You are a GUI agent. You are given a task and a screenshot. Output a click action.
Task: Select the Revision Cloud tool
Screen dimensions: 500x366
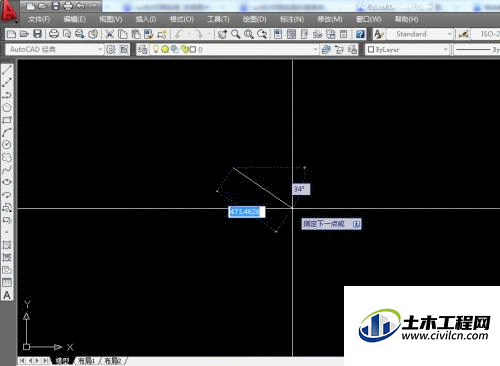click(7, 157)
